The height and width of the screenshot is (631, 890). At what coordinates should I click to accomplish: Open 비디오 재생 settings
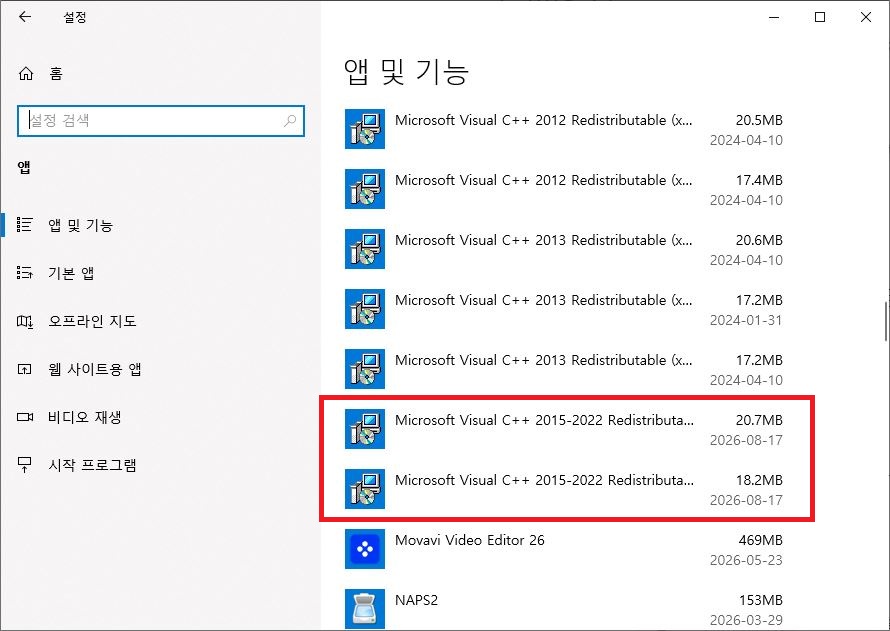[x=85, y=417]
